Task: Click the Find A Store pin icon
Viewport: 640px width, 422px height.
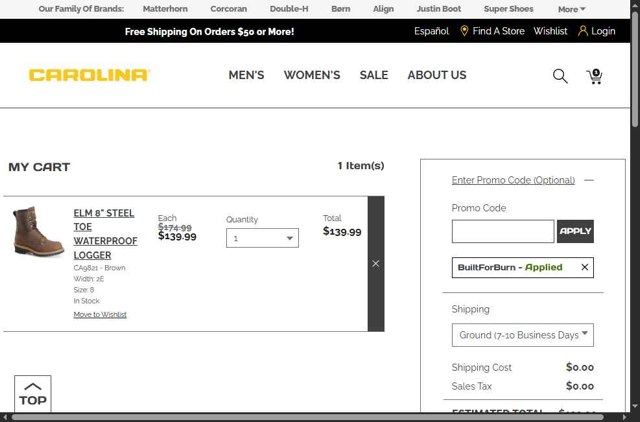Action: click(464, 31)
